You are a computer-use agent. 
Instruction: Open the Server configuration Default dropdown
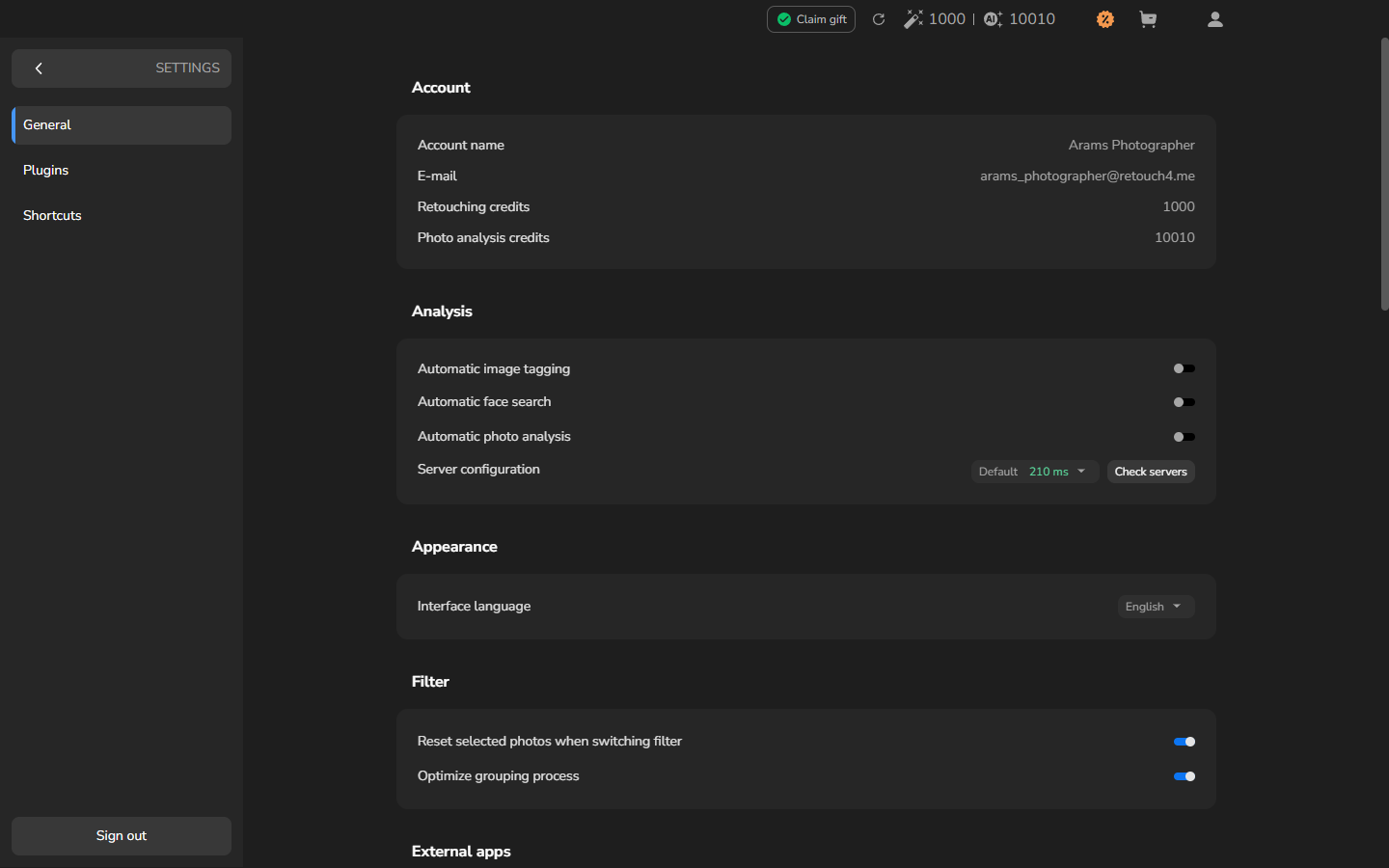click(x=1034, y=472)
